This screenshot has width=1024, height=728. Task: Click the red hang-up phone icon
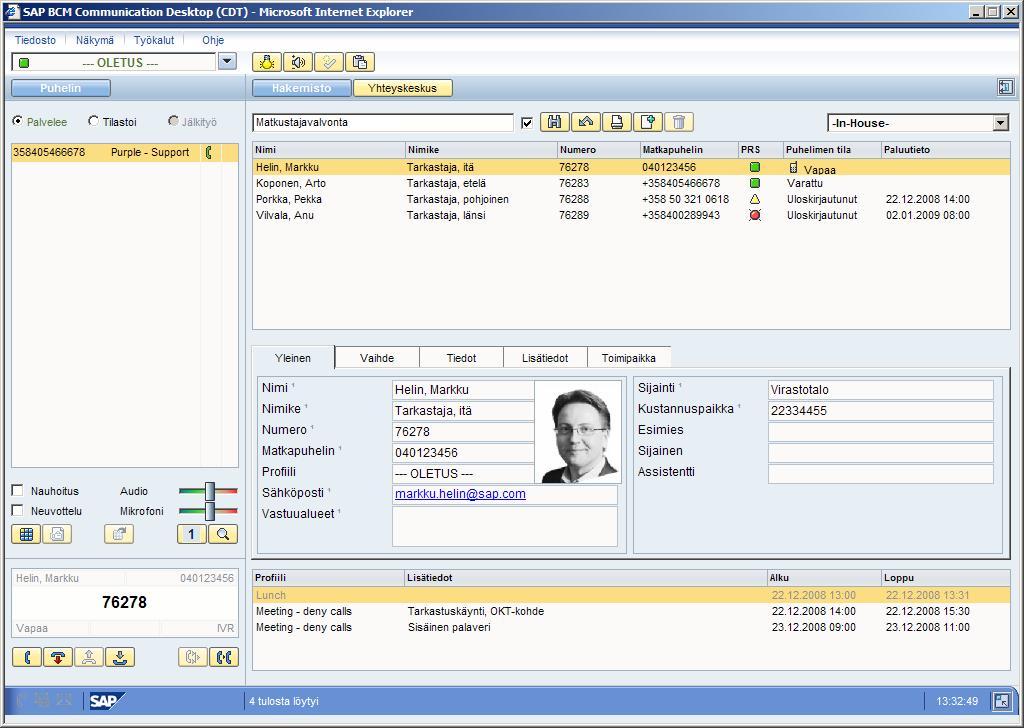coord(57,657)
